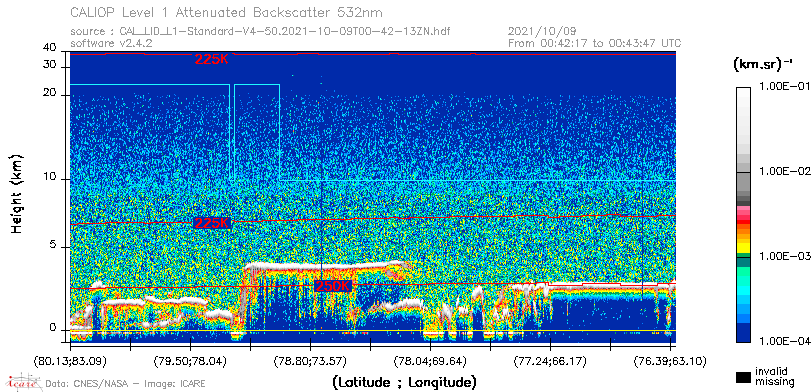Click the coordinate label (79.50;78.04)

(190, 360)
